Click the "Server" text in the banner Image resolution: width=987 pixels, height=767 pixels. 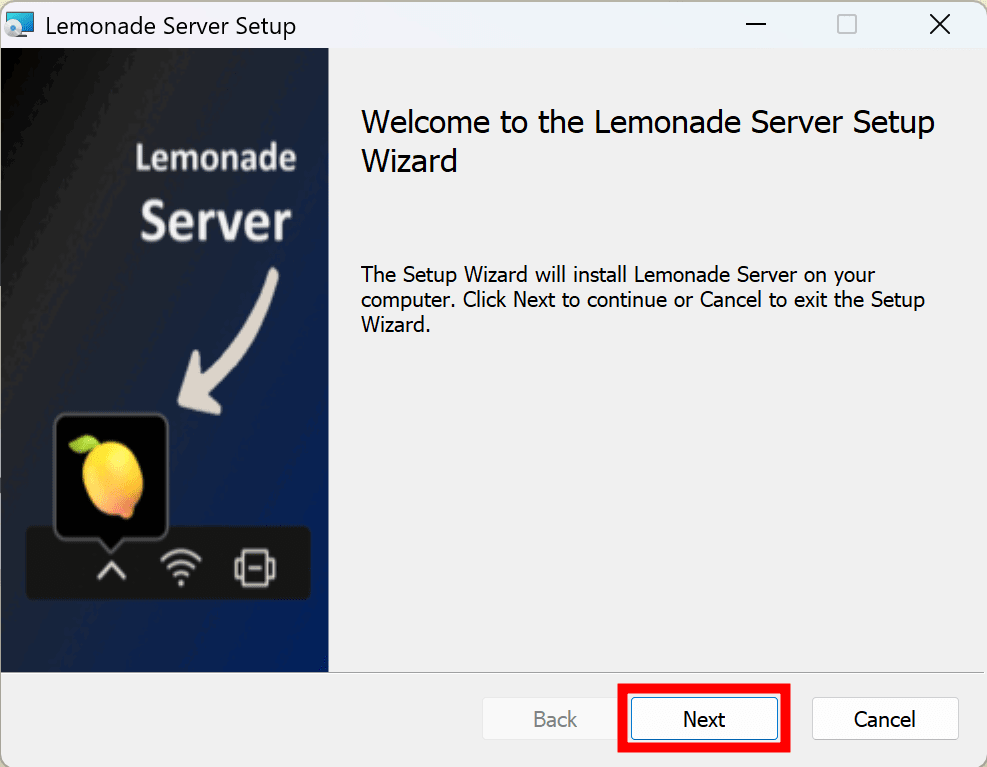click(x=215, y=221)
